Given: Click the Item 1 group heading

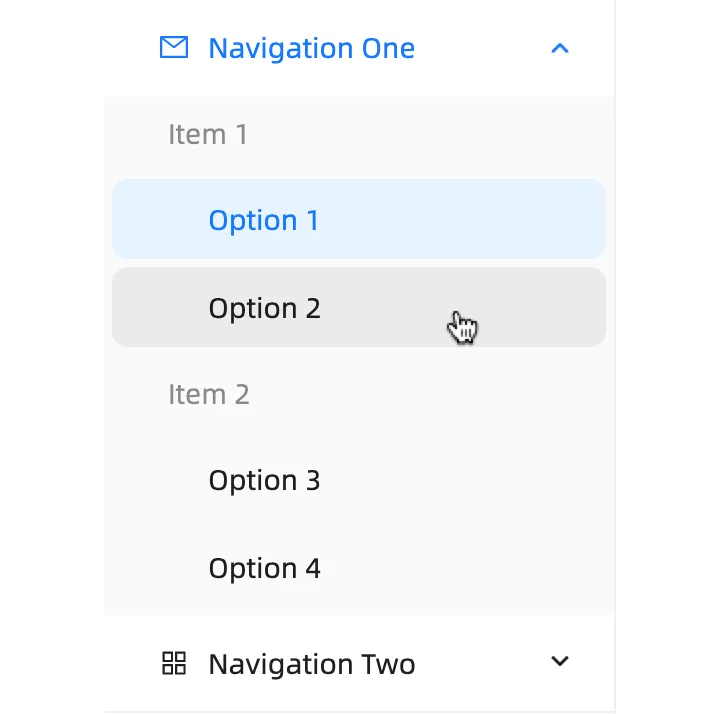Looking at the screenshot, I should (x=208, y=134).
